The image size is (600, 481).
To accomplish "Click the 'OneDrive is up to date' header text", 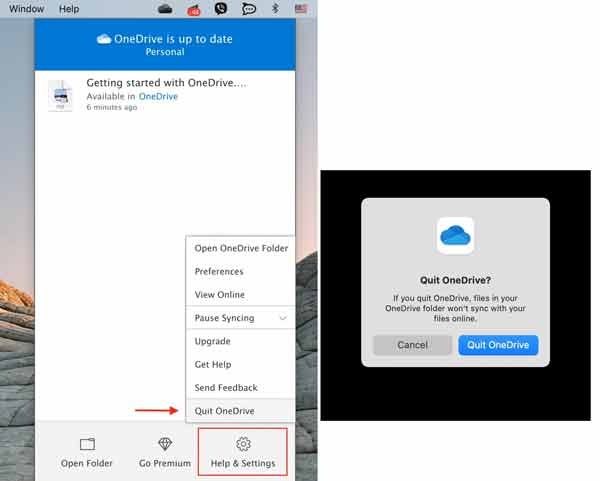I will pyautogui.click(x=173, y=39).
